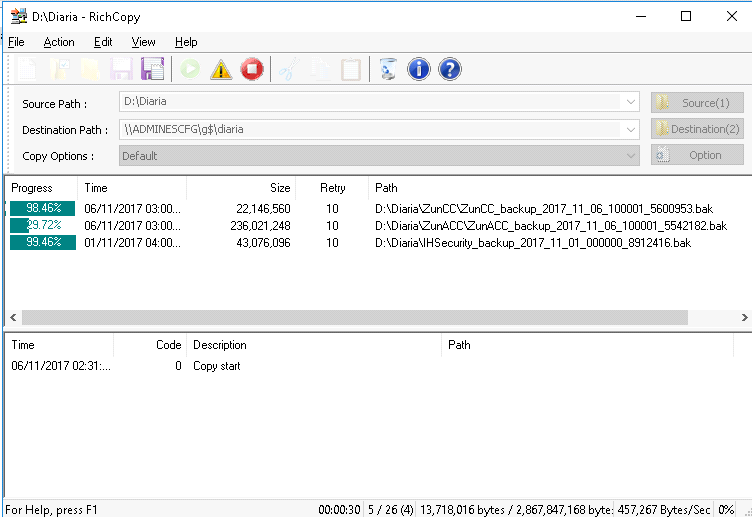The height and width of the screenshot is (517, 752).
Task: Select the IHSecurity_backup .bak file path
Action: pos(533,243)
